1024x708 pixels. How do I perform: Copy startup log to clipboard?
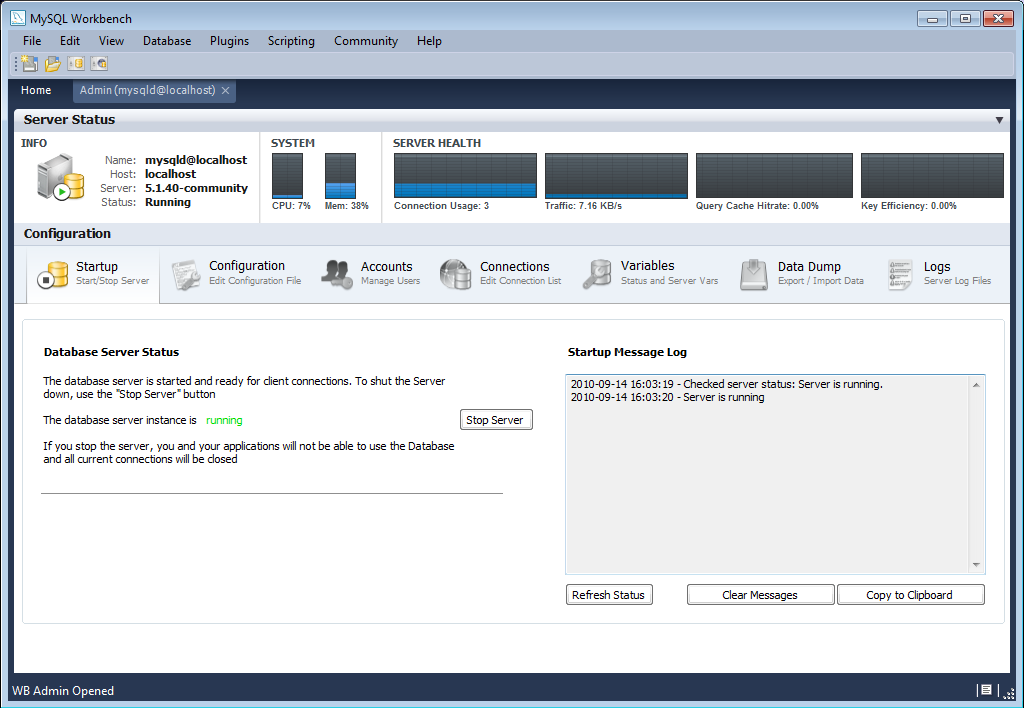pos(910,594)
